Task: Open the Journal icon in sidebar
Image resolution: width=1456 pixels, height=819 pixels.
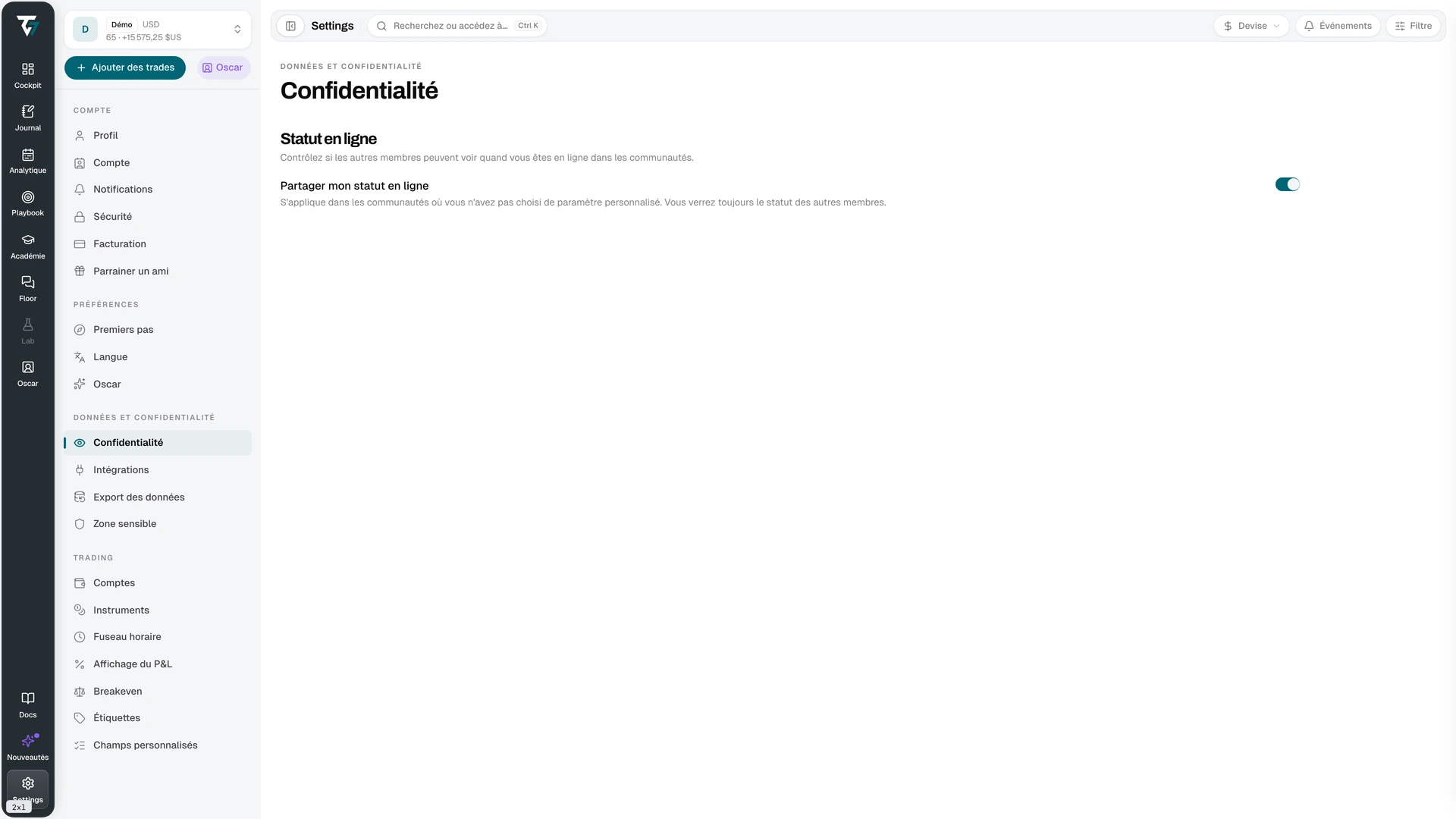Action: [x=28, y=111]
